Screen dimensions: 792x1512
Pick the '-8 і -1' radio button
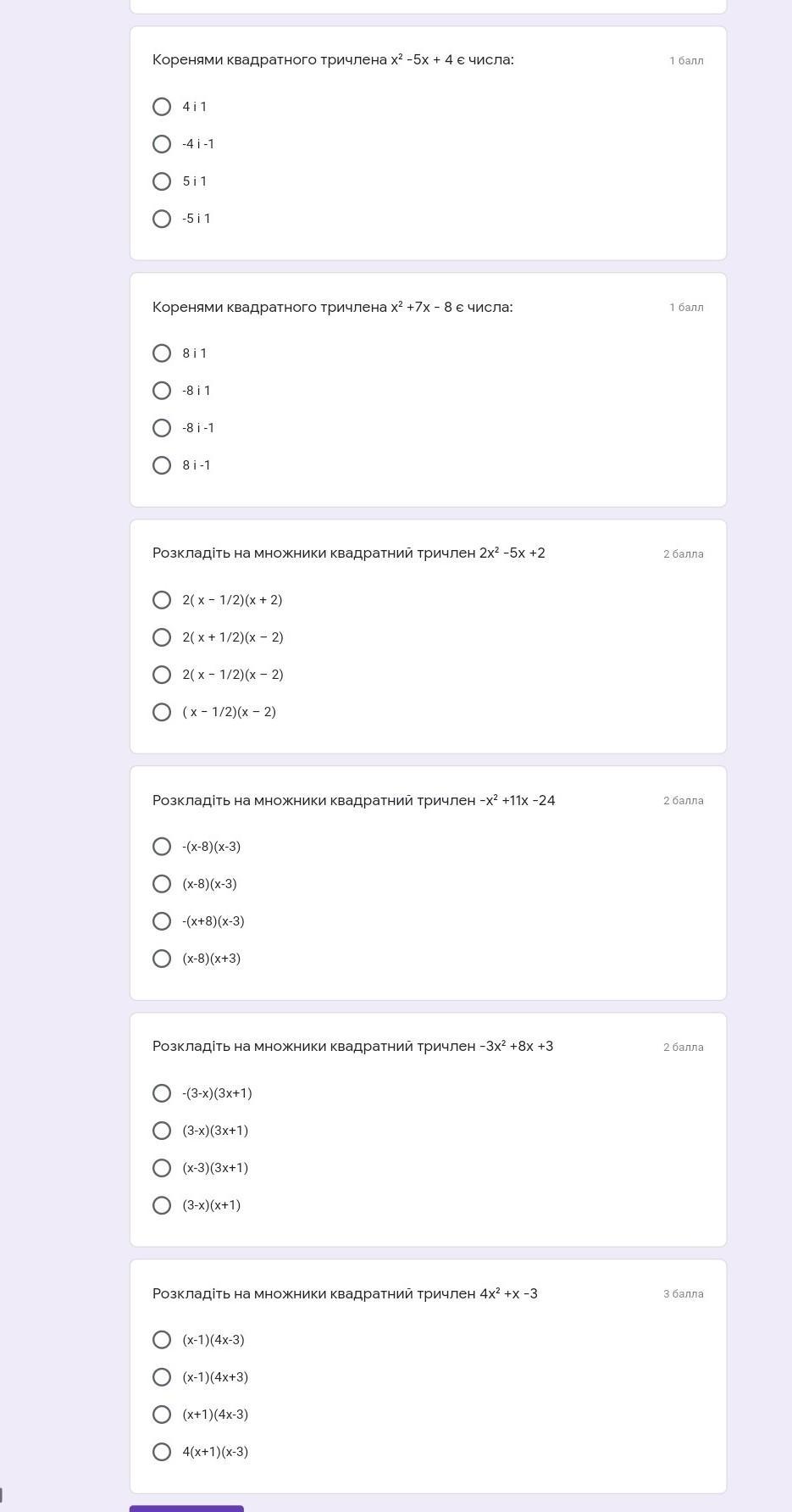pyautogui.click(x=162, y=428)
